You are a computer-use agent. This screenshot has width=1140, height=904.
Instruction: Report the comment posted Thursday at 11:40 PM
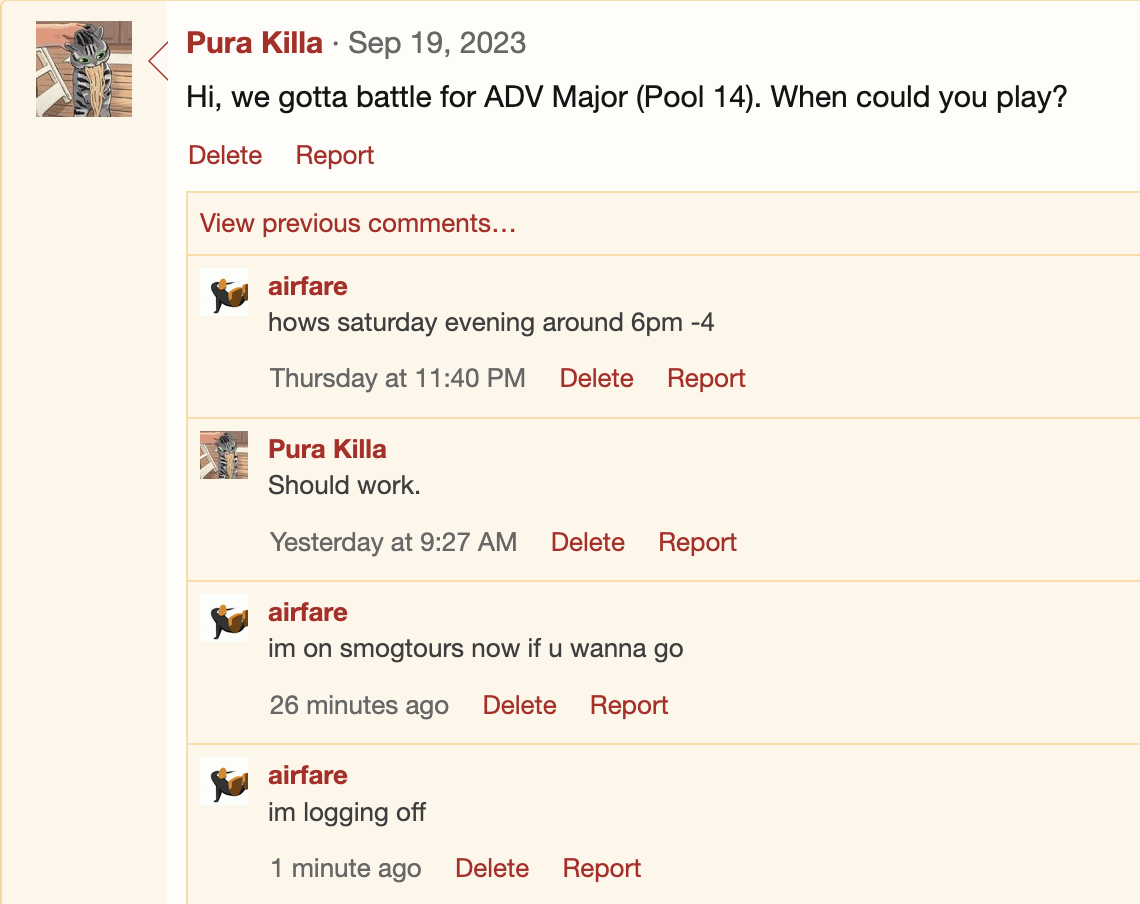(706, 378)
